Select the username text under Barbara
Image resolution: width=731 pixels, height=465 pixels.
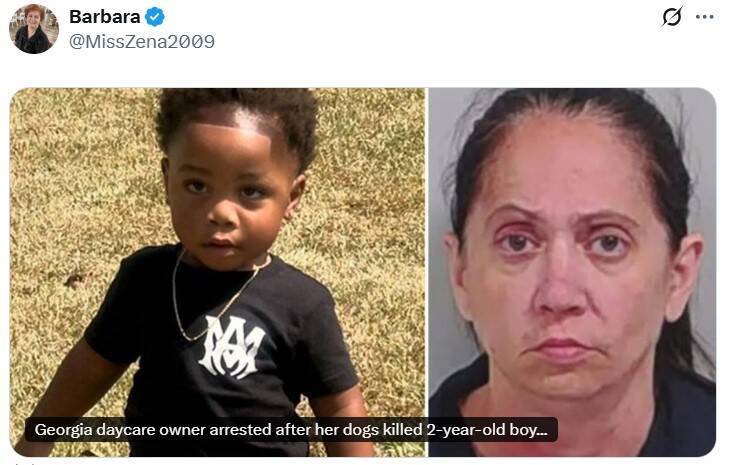pos(142,42)
